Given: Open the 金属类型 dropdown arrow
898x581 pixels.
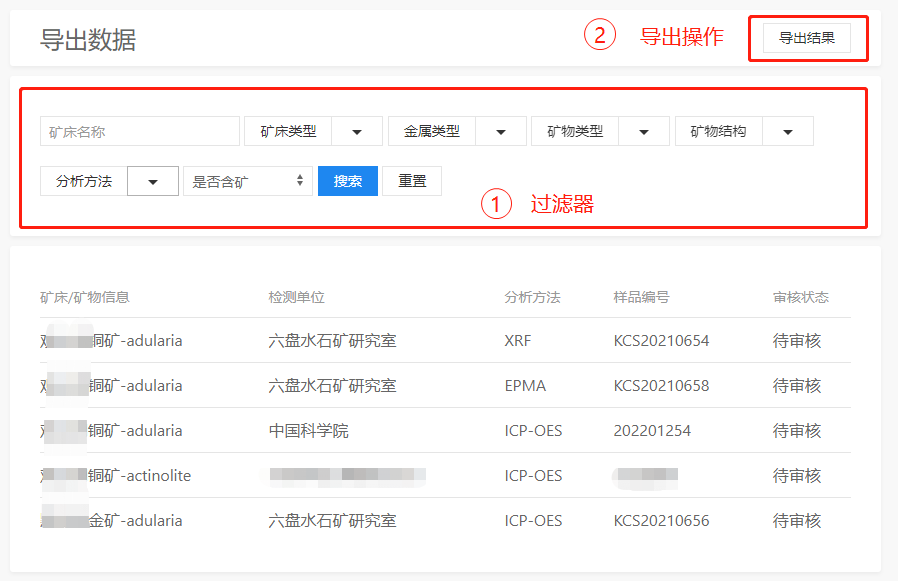Looking at the screenshot, I should [501, 131].
